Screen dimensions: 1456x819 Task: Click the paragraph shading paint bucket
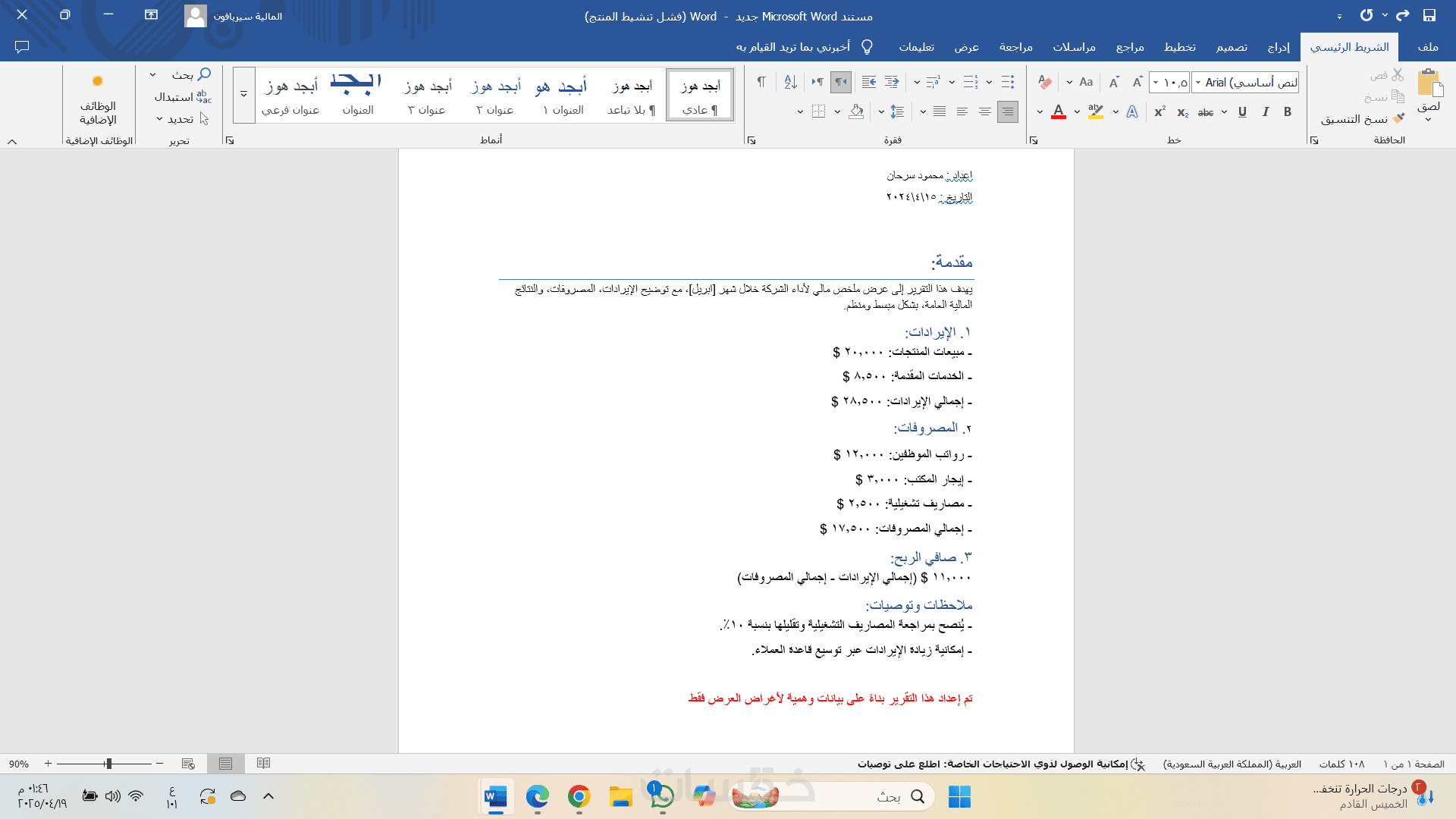(x=856, y=112)
